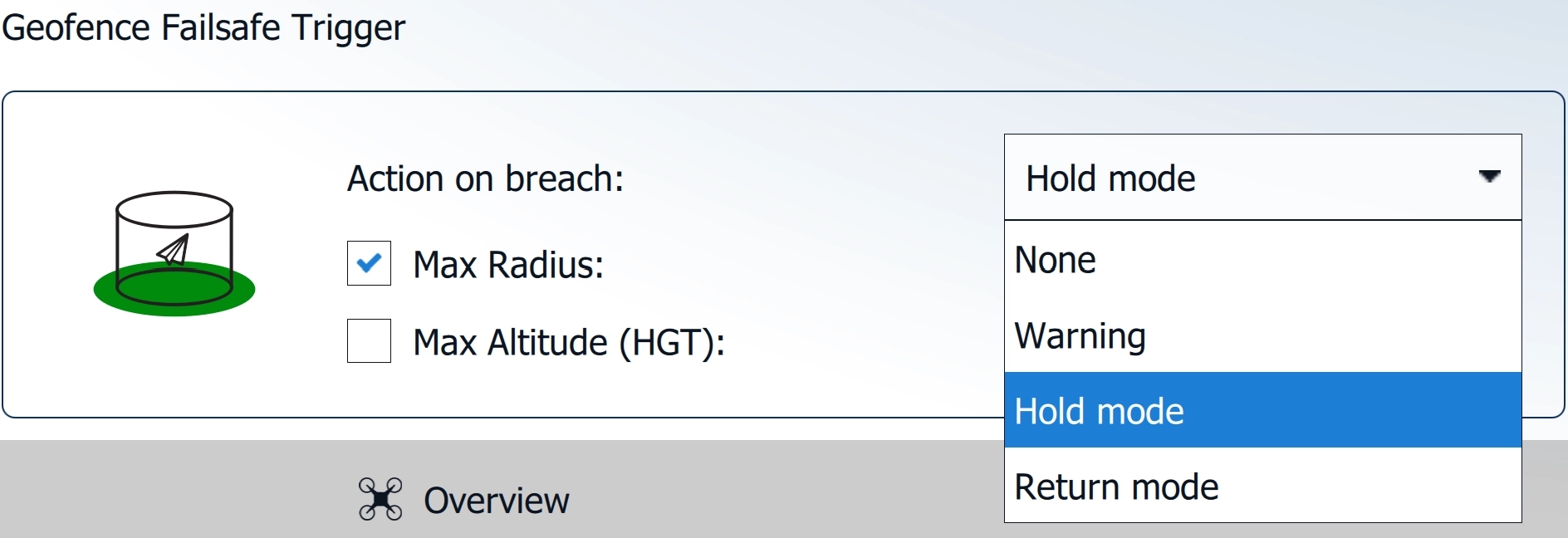Click the dropdown arrow of Action on breach
This screenshot has width=1568, height=538.
[x=1489, y=177]
